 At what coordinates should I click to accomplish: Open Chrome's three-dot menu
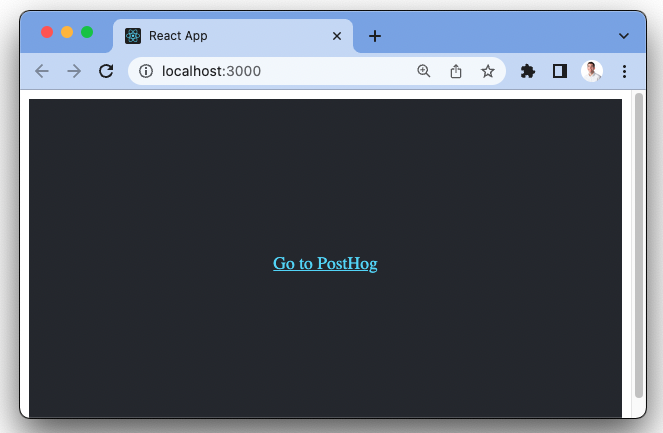coord(624,71)
